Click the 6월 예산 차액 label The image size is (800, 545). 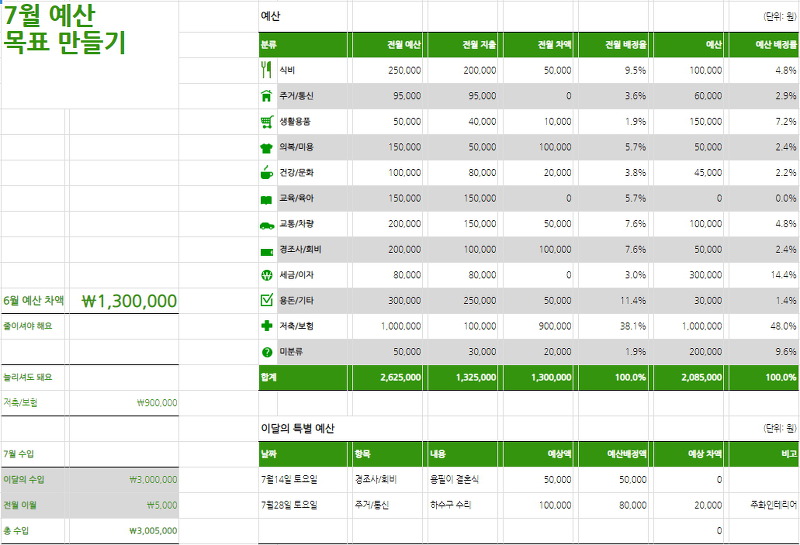click(34, 301)
